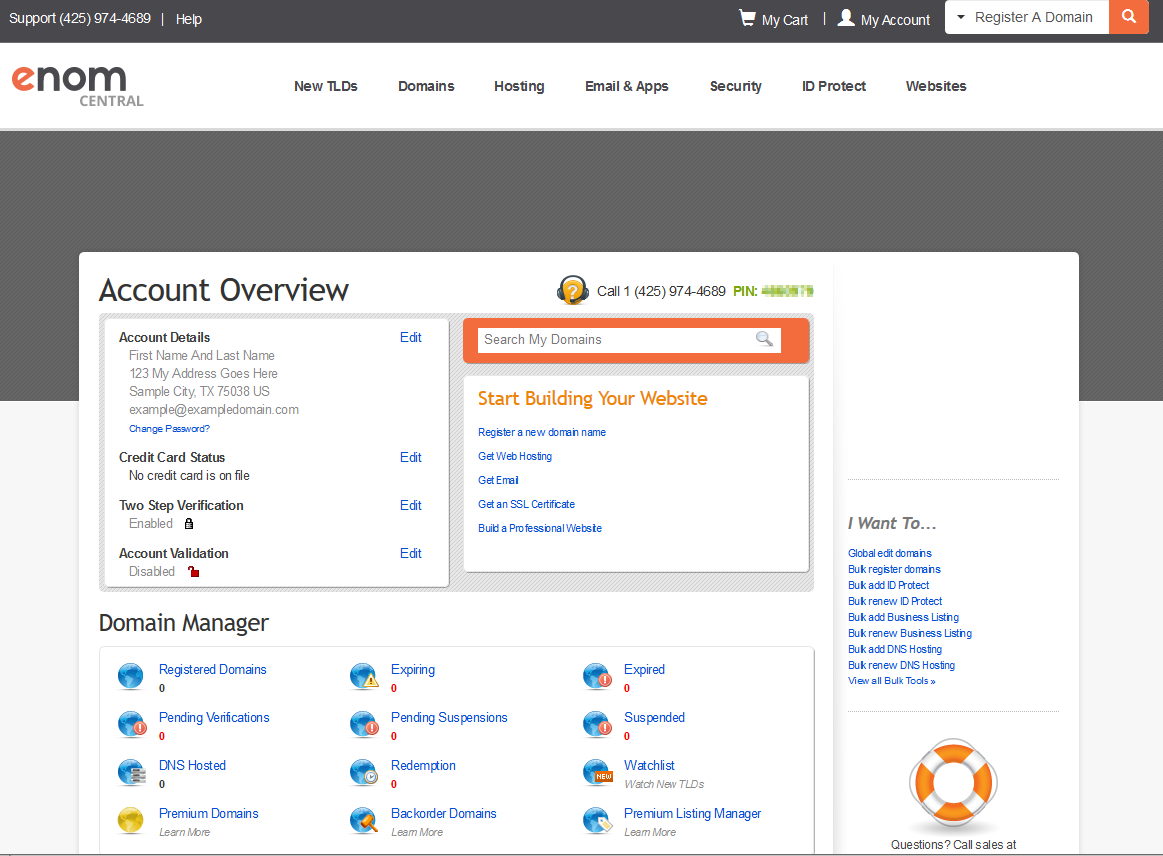Edit Two Step Verification settings
The height and width of the screenshot is (856, 1163).
click(x=410, y=505)
